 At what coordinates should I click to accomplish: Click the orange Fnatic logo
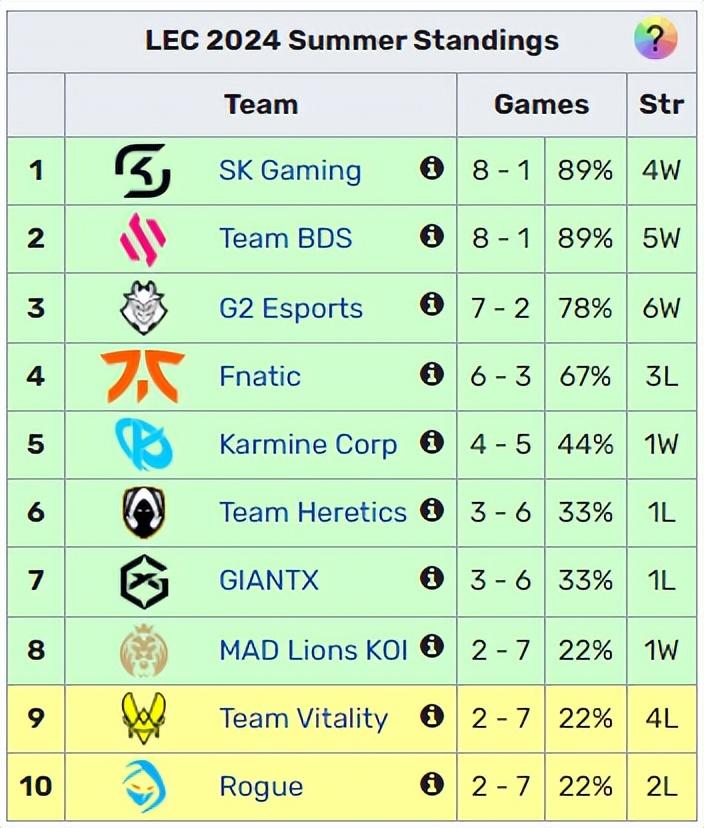pyautogui.click(x=143, y=376)
